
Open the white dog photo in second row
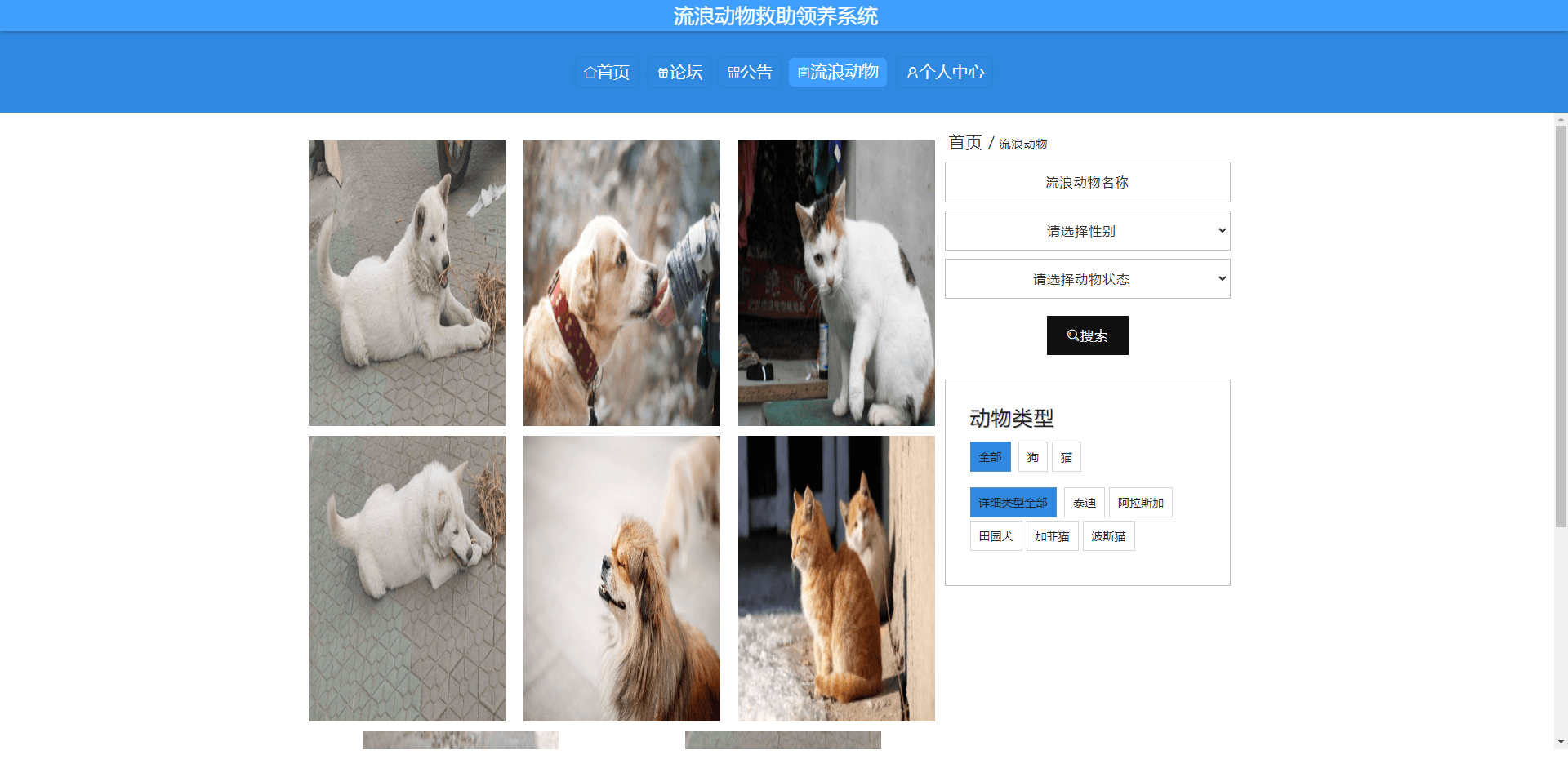coord(407,579)
